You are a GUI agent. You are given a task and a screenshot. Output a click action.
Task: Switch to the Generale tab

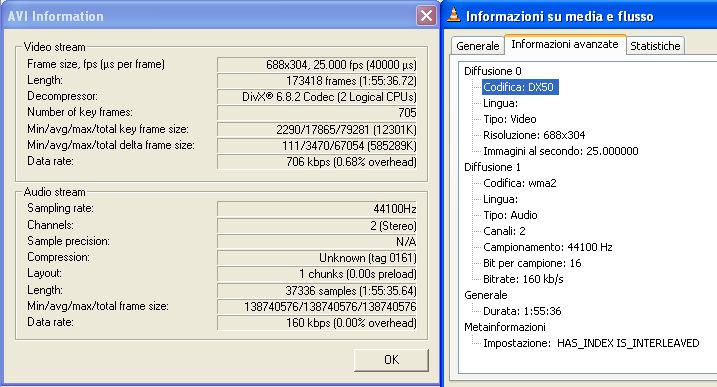point(477,46)
